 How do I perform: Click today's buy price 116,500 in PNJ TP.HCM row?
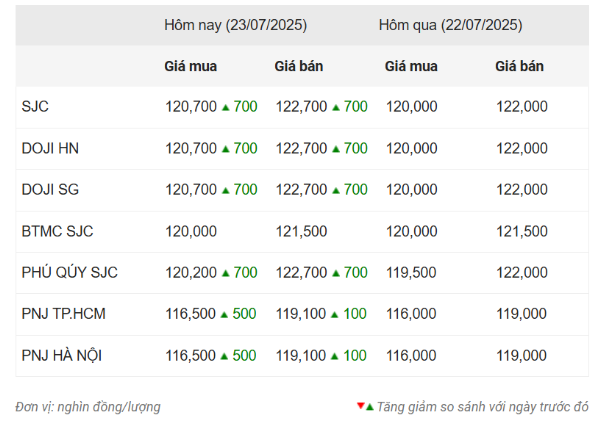pos(190,314)
